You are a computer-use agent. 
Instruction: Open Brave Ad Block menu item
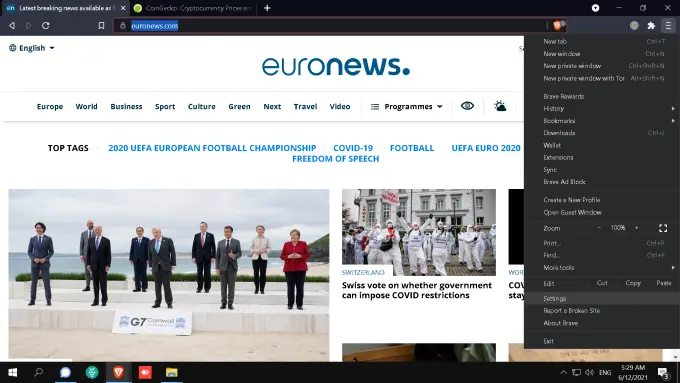click(602, 182)
